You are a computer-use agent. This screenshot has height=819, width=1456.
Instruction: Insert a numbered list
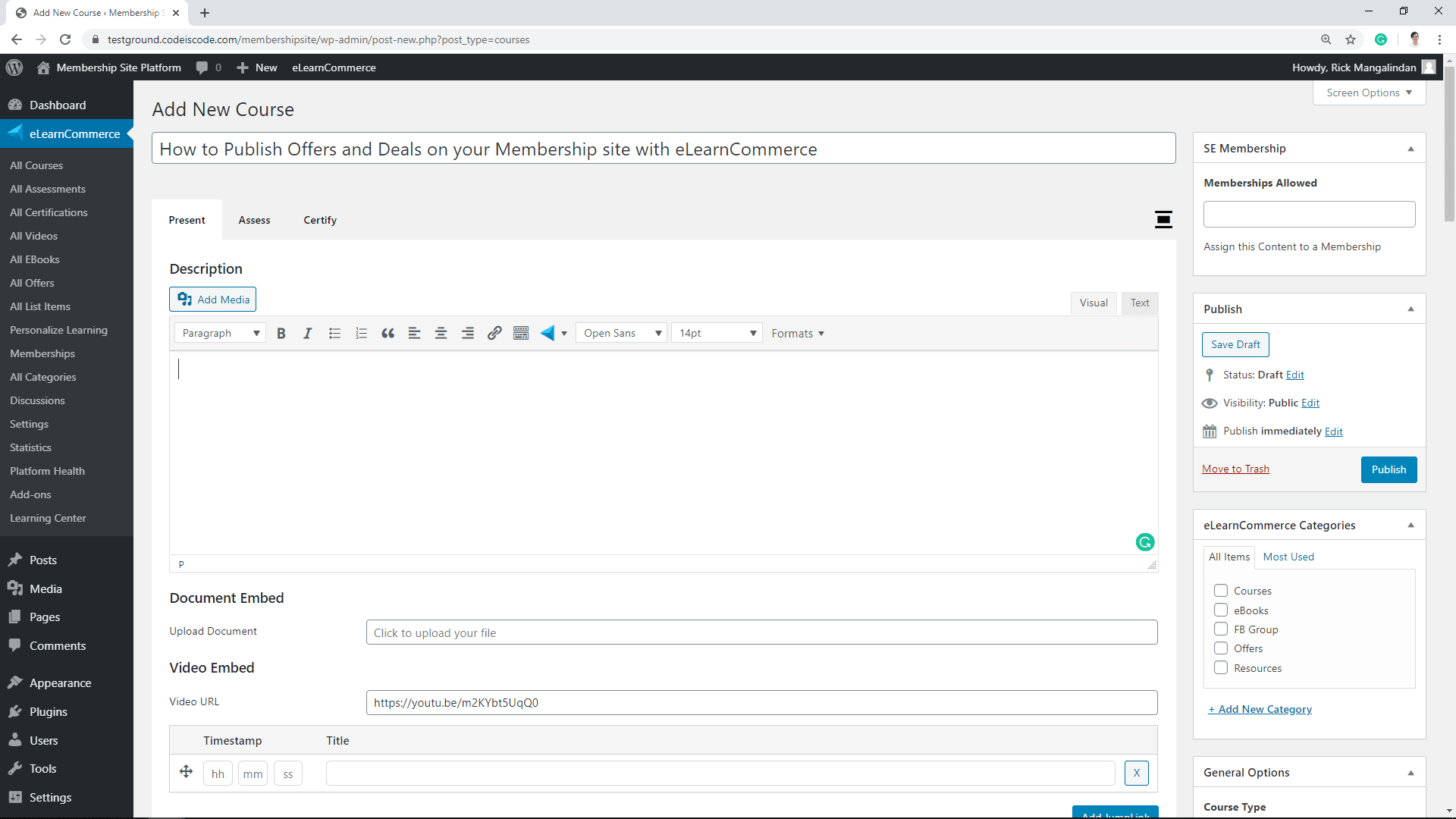[x=361, y=334]
